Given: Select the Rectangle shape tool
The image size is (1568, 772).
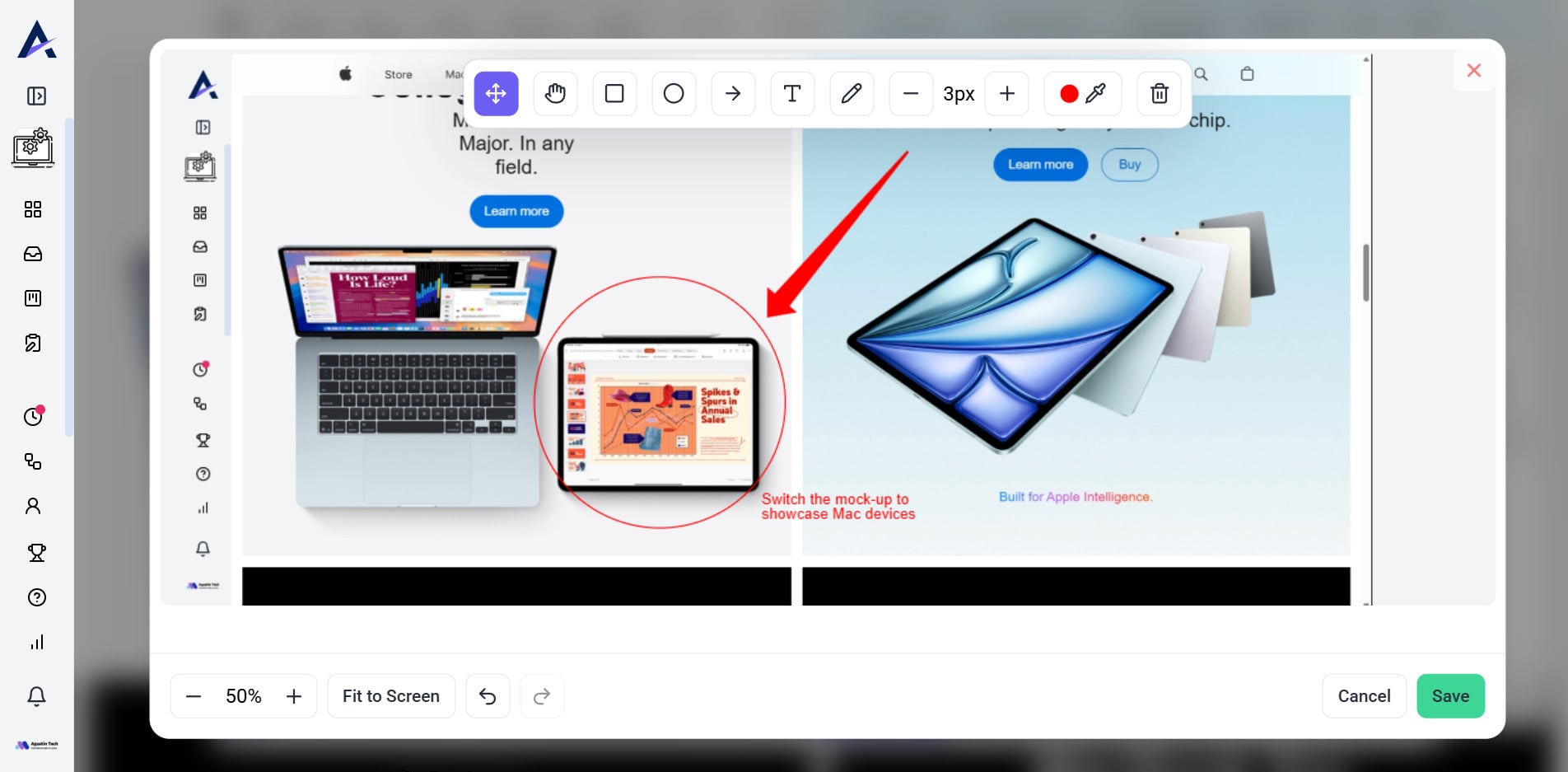Looking at the screenshot, I should pyautogui.click(x=614, y=94).
